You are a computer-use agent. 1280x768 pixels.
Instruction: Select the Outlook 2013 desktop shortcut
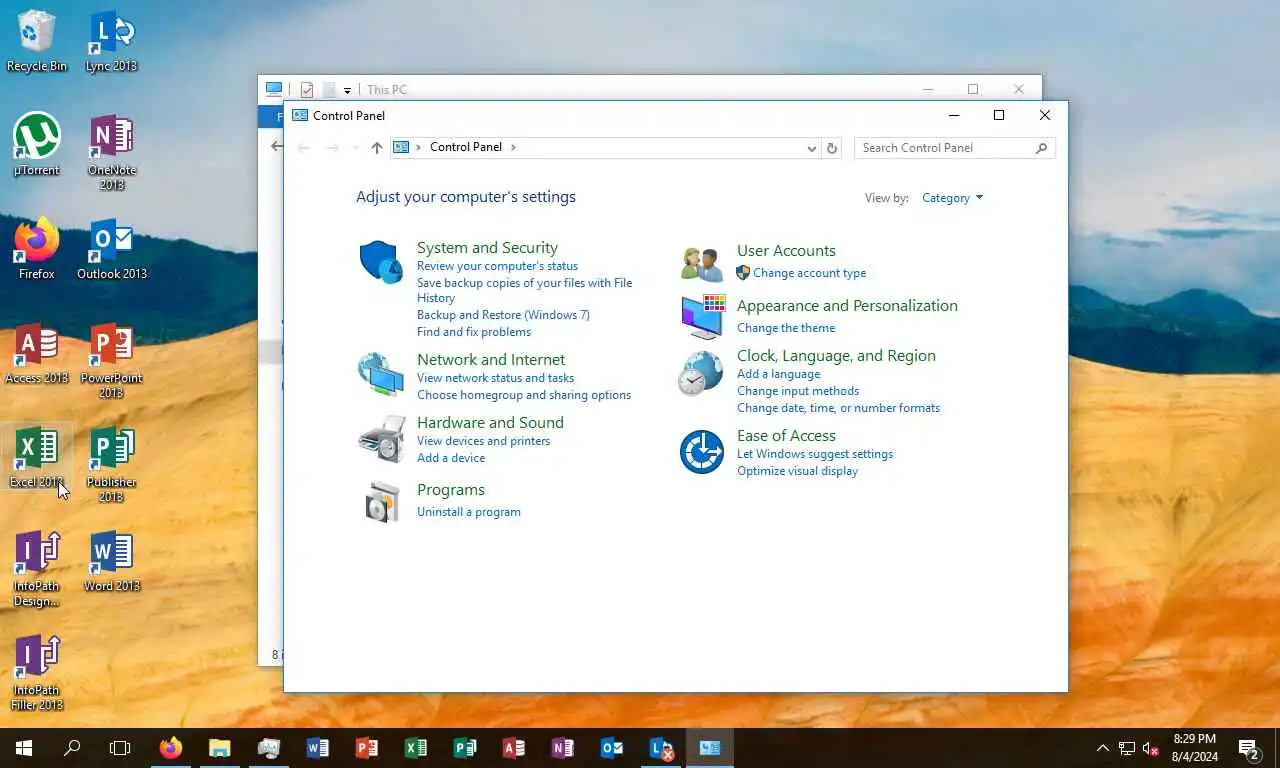112,249
